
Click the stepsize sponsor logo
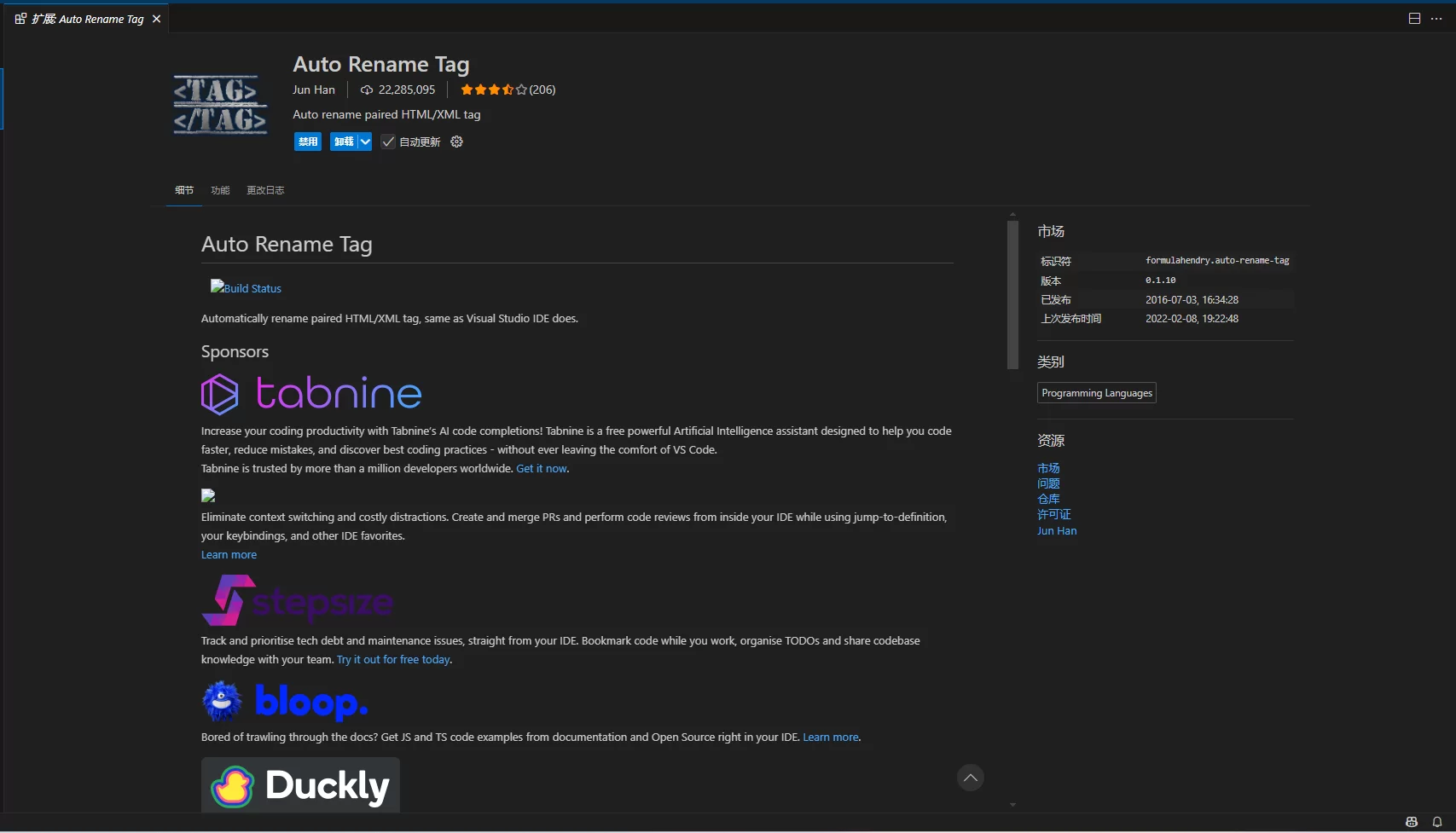point(297,600)
